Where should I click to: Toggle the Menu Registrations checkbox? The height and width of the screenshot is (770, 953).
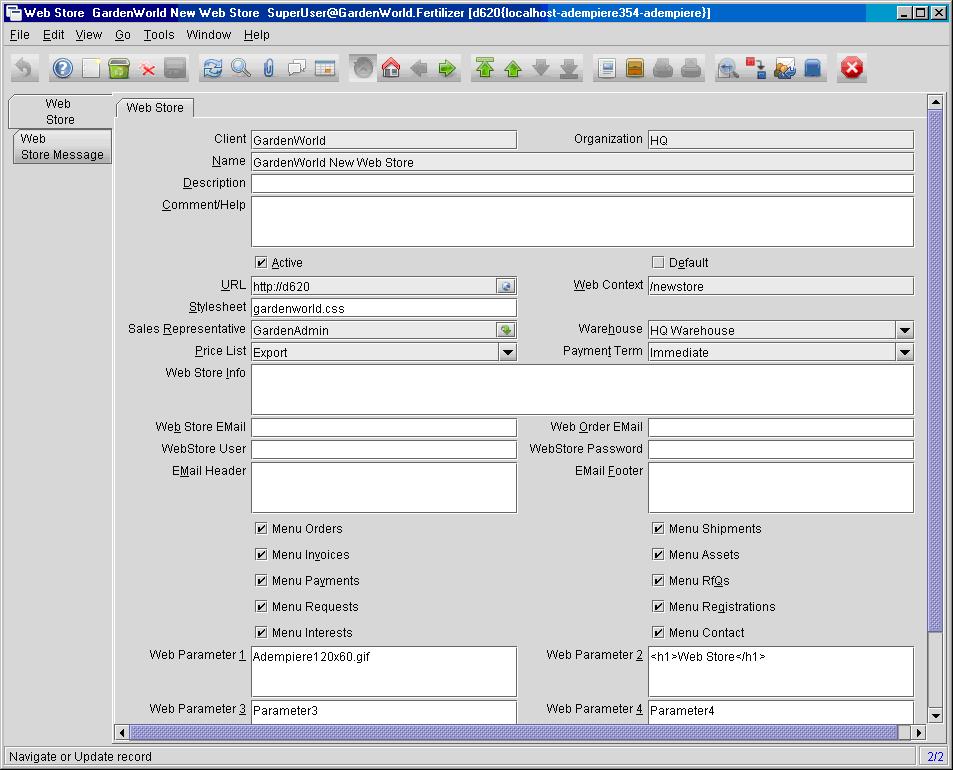[x=658, y=607]
